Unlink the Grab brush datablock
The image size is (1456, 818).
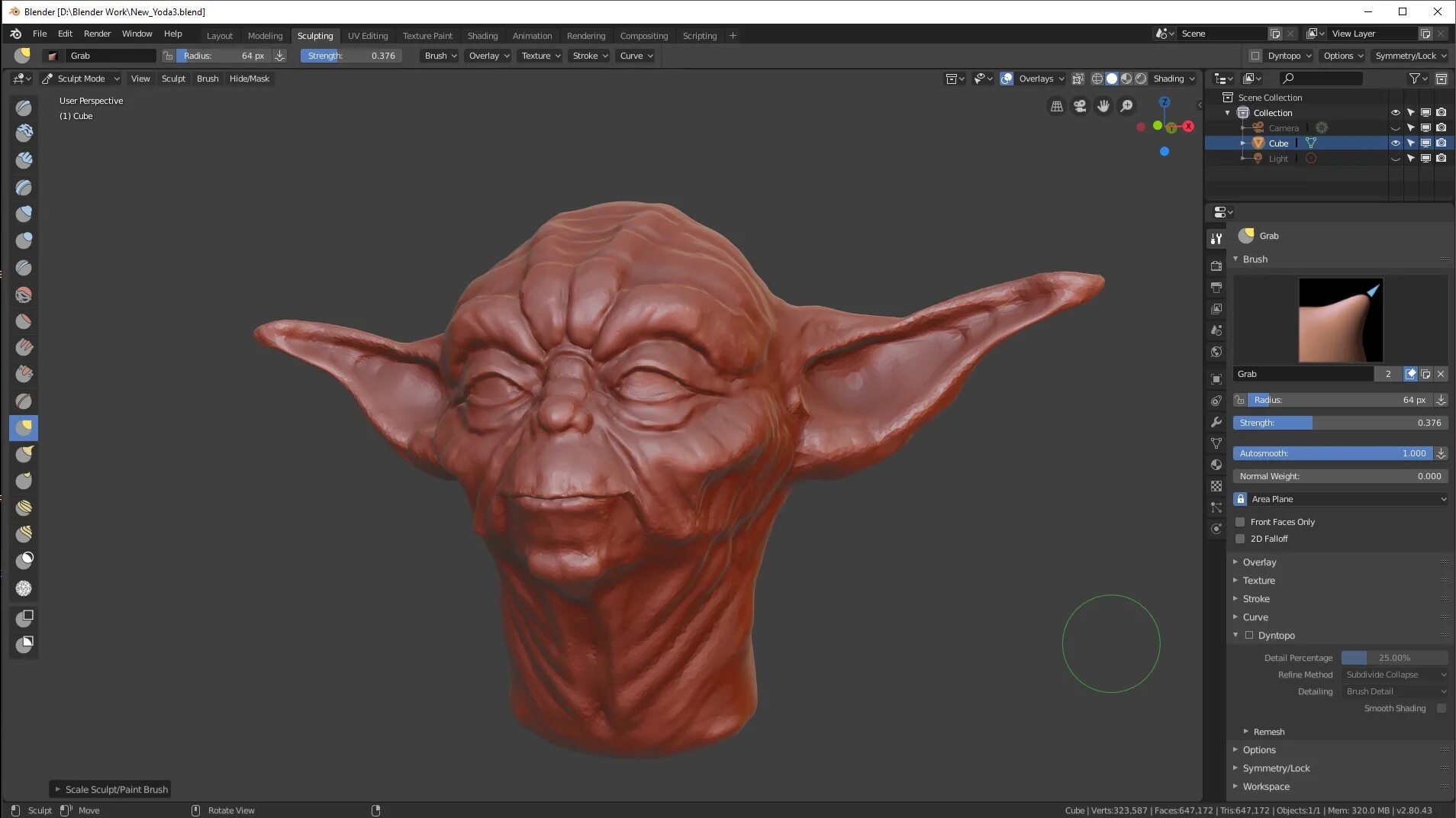[1441, 374]
